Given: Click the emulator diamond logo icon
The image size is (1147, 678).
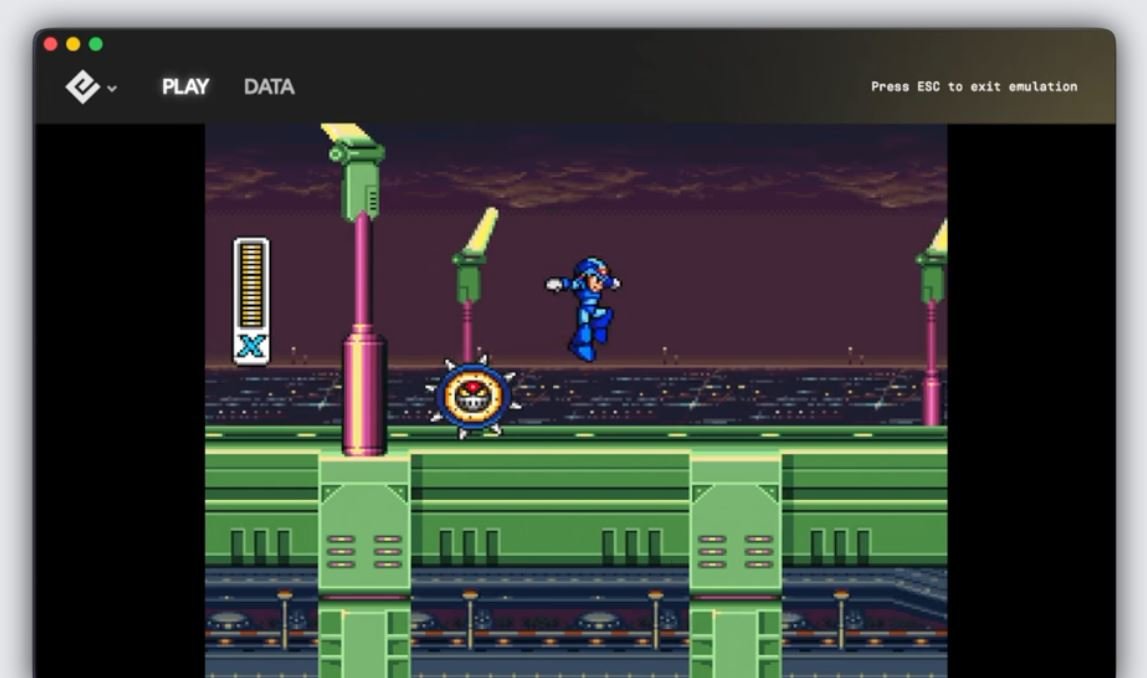Looking at the screenshot, I should click(82, 87).
